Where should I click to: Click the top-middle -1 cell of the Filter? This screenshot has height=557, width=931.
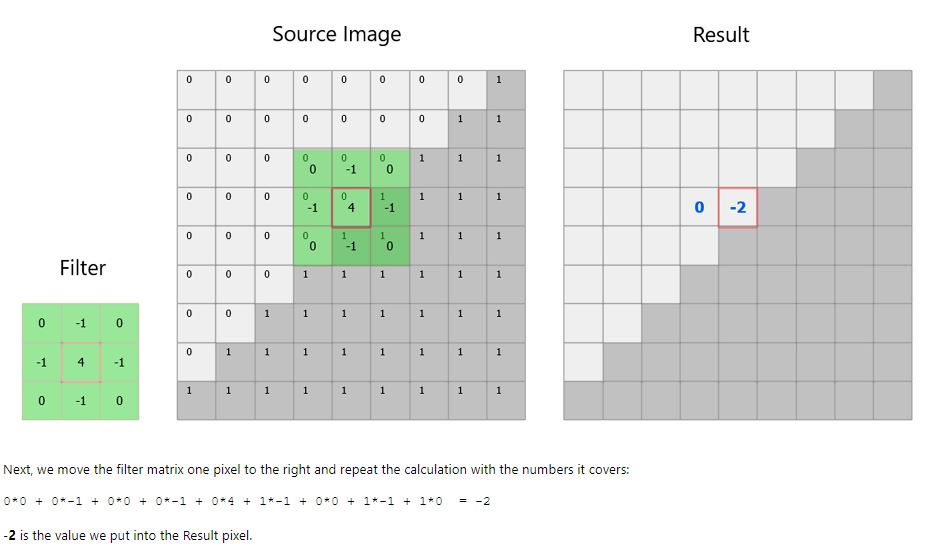81,323
